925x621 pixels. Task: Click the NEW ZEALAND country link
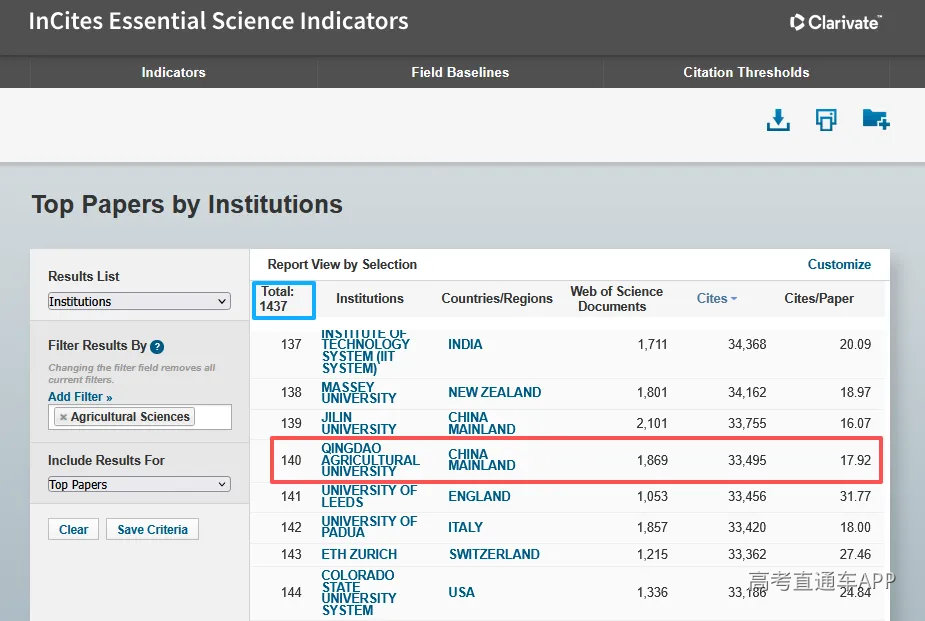(494, 392)
